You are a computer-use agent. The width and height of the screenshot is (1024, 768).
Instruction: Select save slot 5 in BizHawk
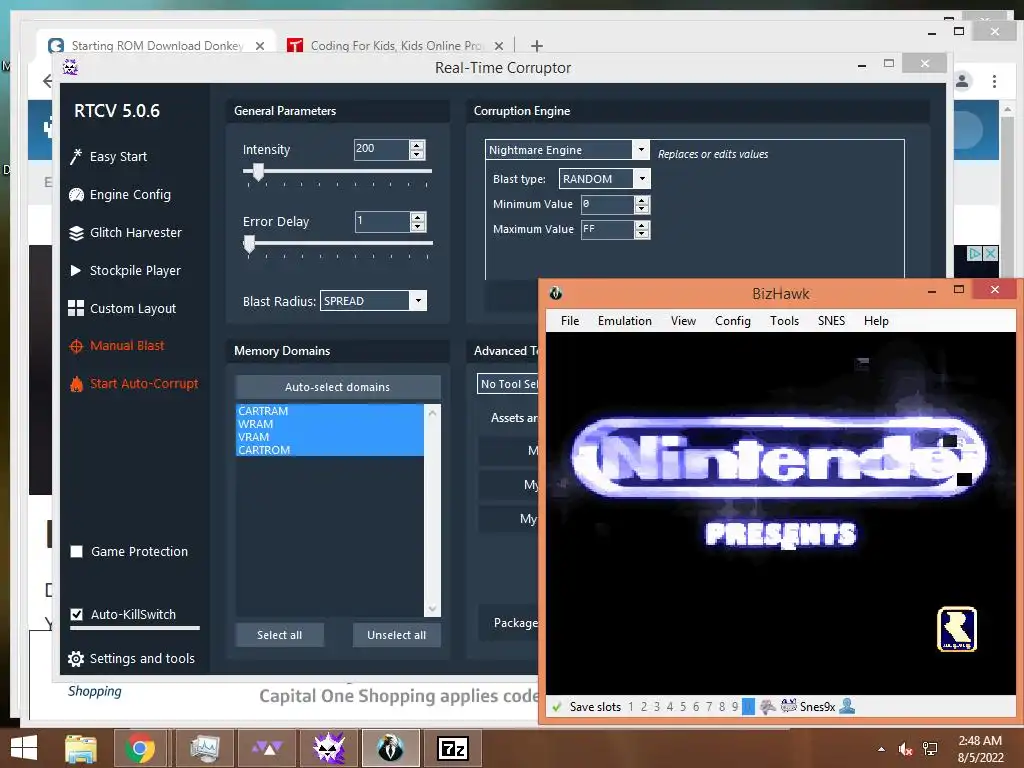point(683,707)
